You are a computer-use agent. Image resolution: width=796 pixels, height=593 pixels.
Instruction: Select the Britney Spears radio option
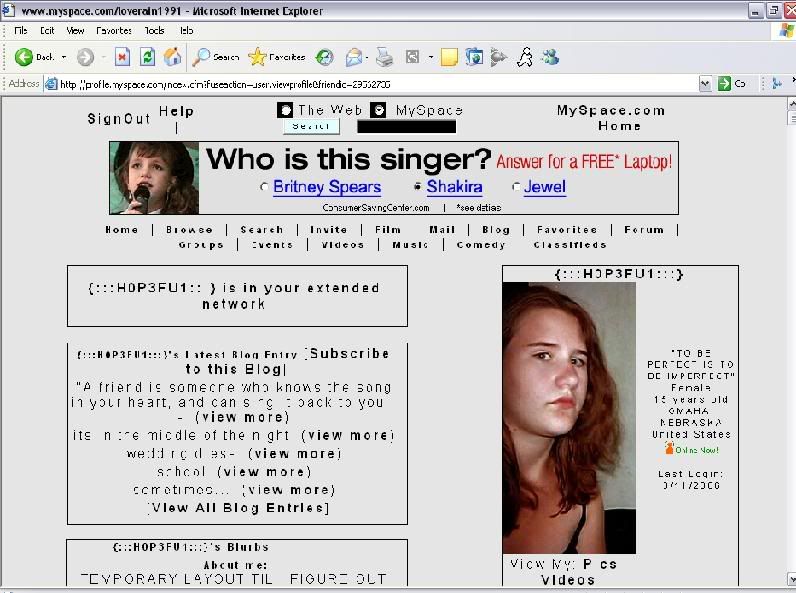coord(264,187)
